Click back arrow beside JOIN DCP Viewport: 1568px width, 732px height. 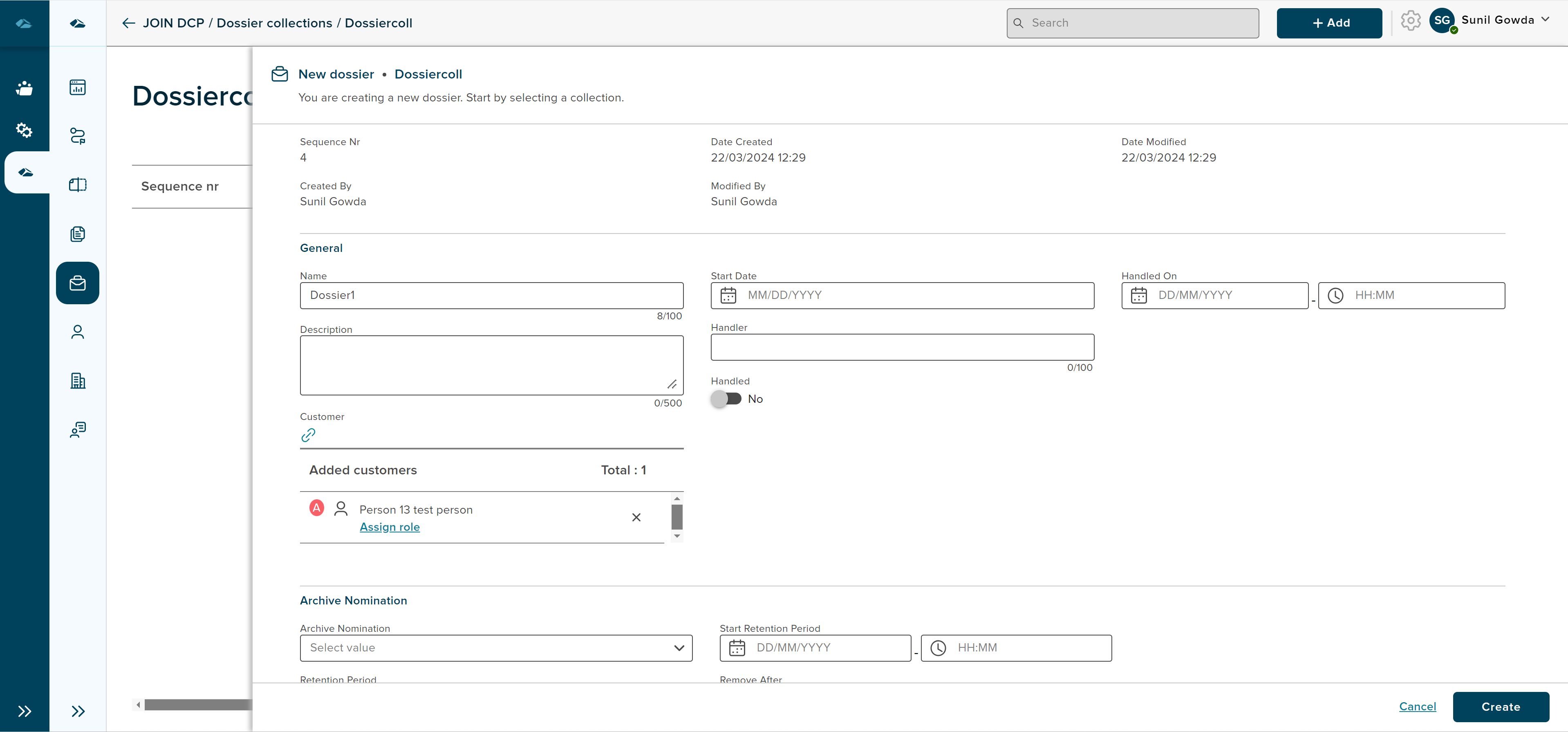point(128,23)
